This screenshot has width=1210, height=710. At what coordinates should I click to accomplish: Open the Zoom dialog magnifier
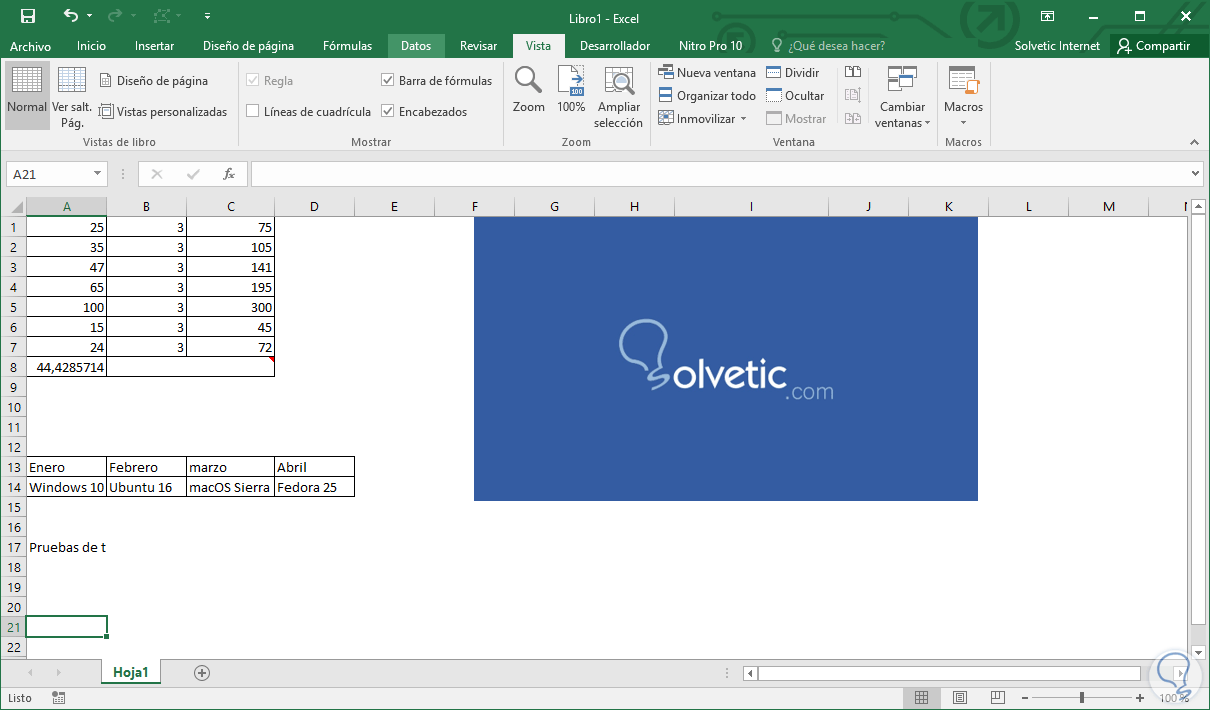528,90
